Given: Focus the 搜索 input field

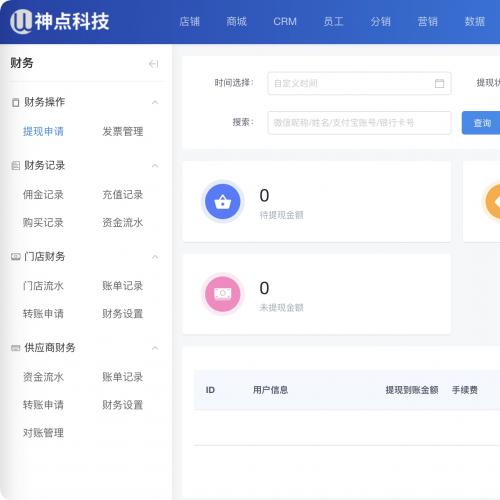Looking at the screenshot, I should [359, 123].
